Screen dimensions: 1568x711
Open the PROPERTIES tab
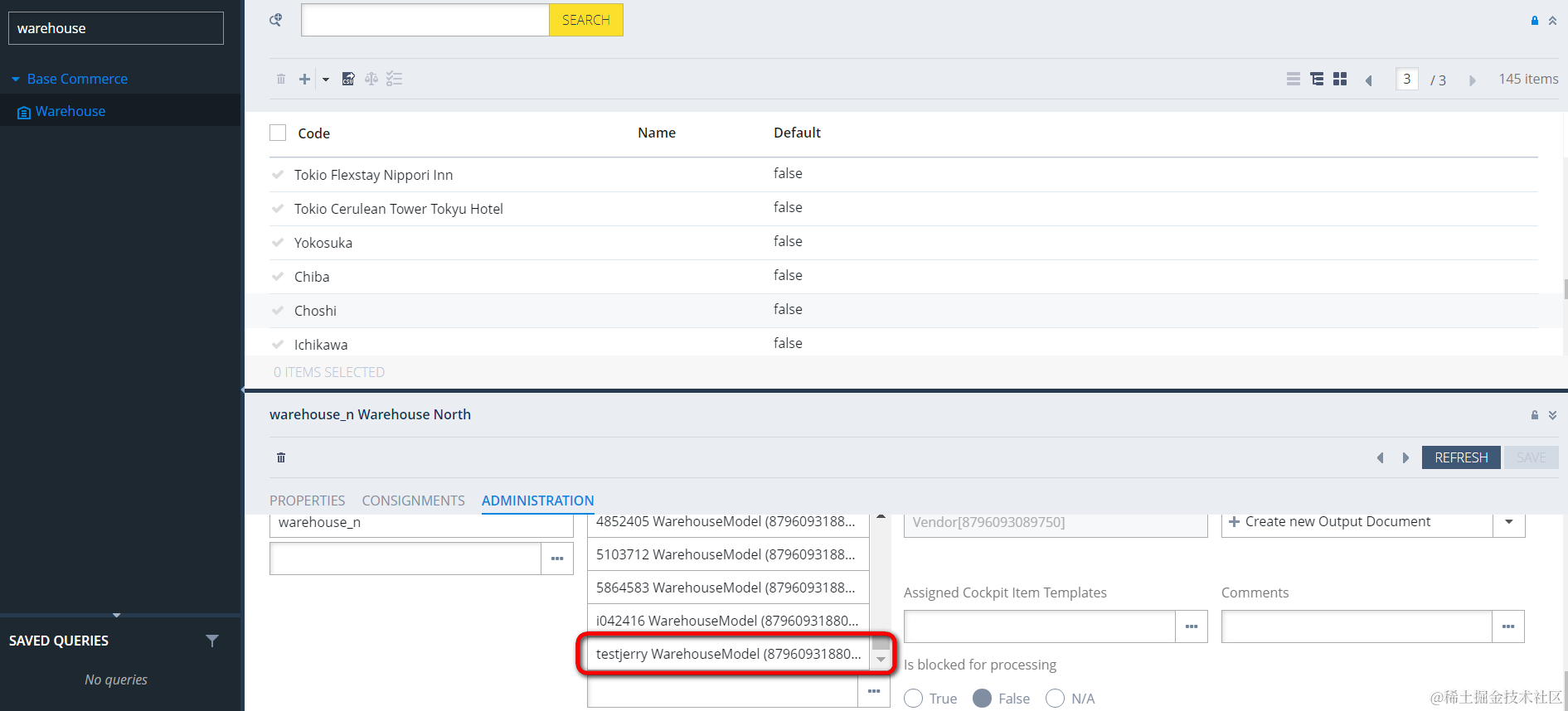click(307, 501)
